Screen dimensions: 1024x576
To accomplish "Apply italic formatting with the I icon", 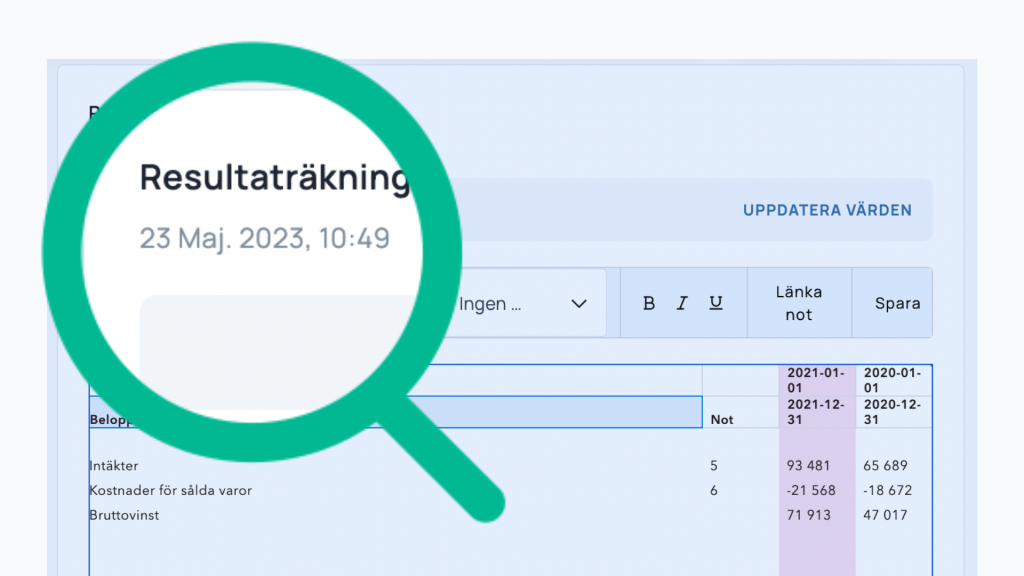I will click(x=682, y=303).
